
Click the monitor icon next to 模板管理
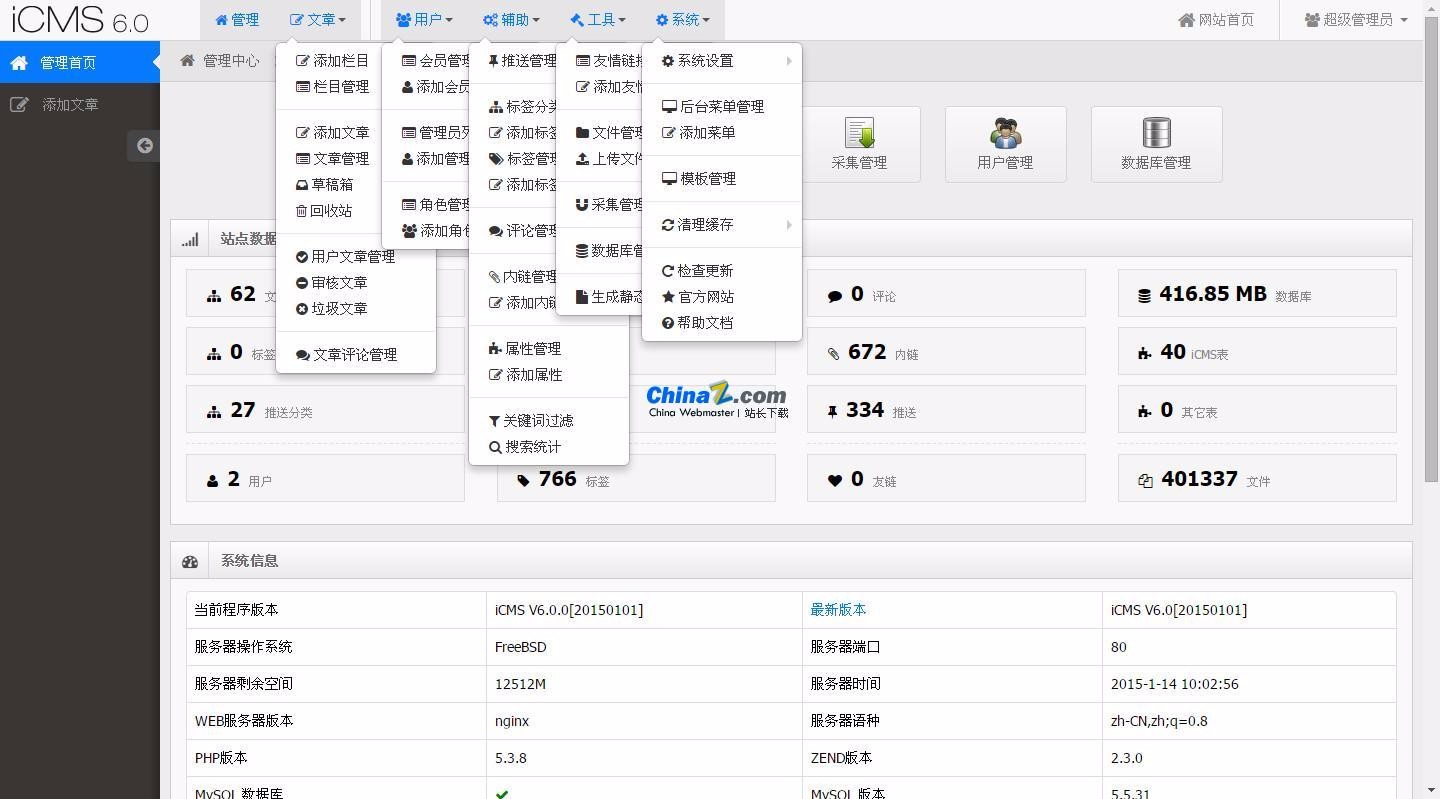tap(669, 179)
